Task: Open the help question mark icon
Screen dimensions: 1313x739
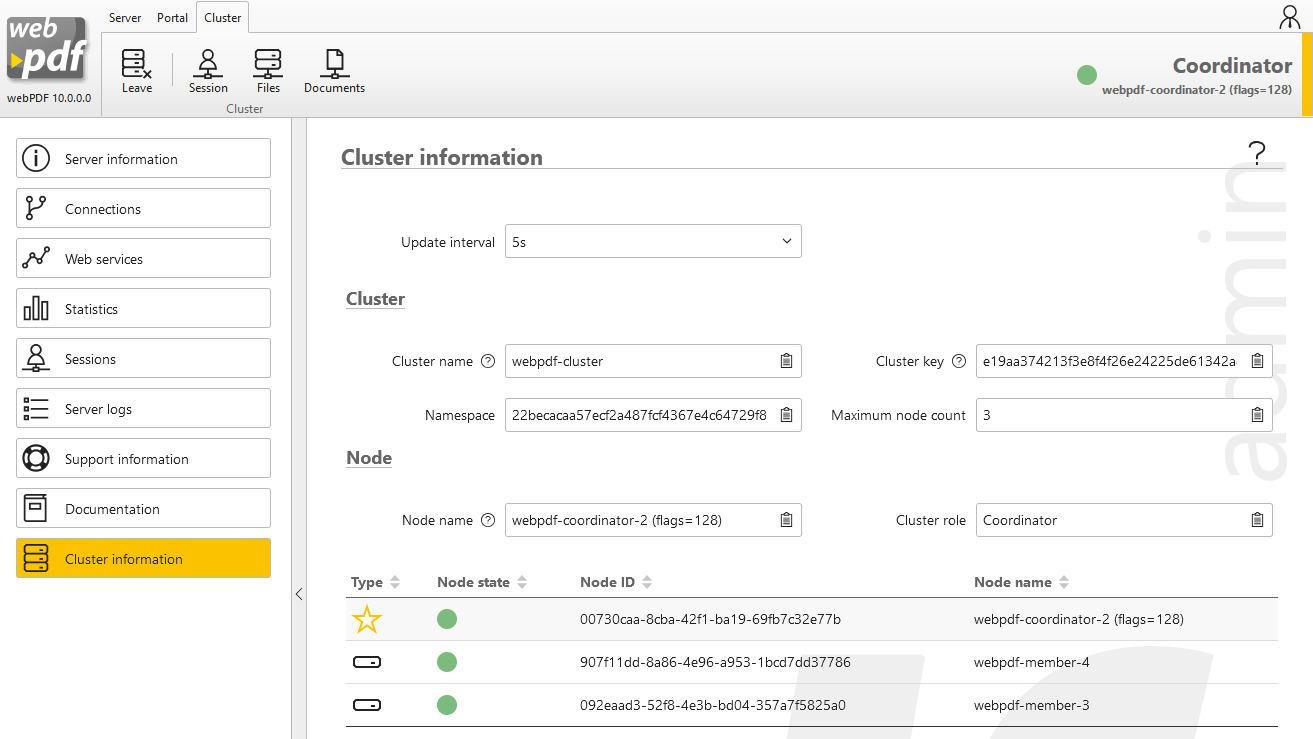Action: click(1257, 153)
